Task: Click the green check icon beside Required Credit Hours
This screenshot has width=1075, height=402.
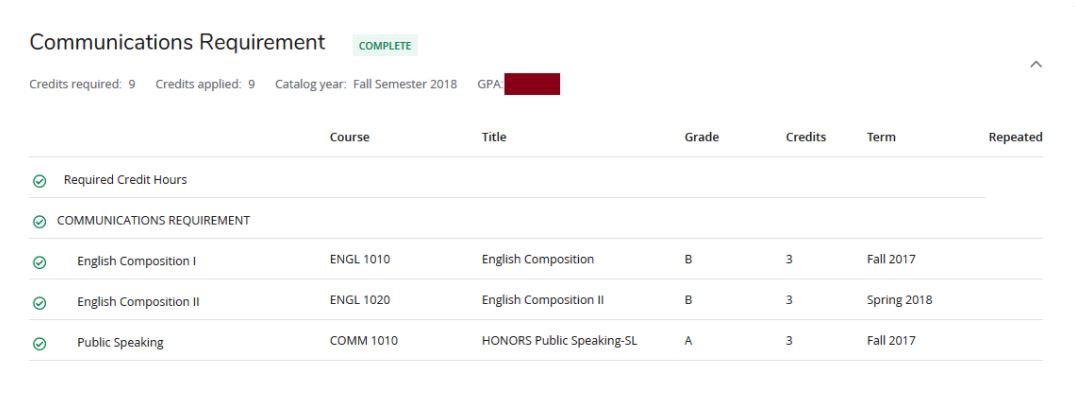Action: (39, 181)
